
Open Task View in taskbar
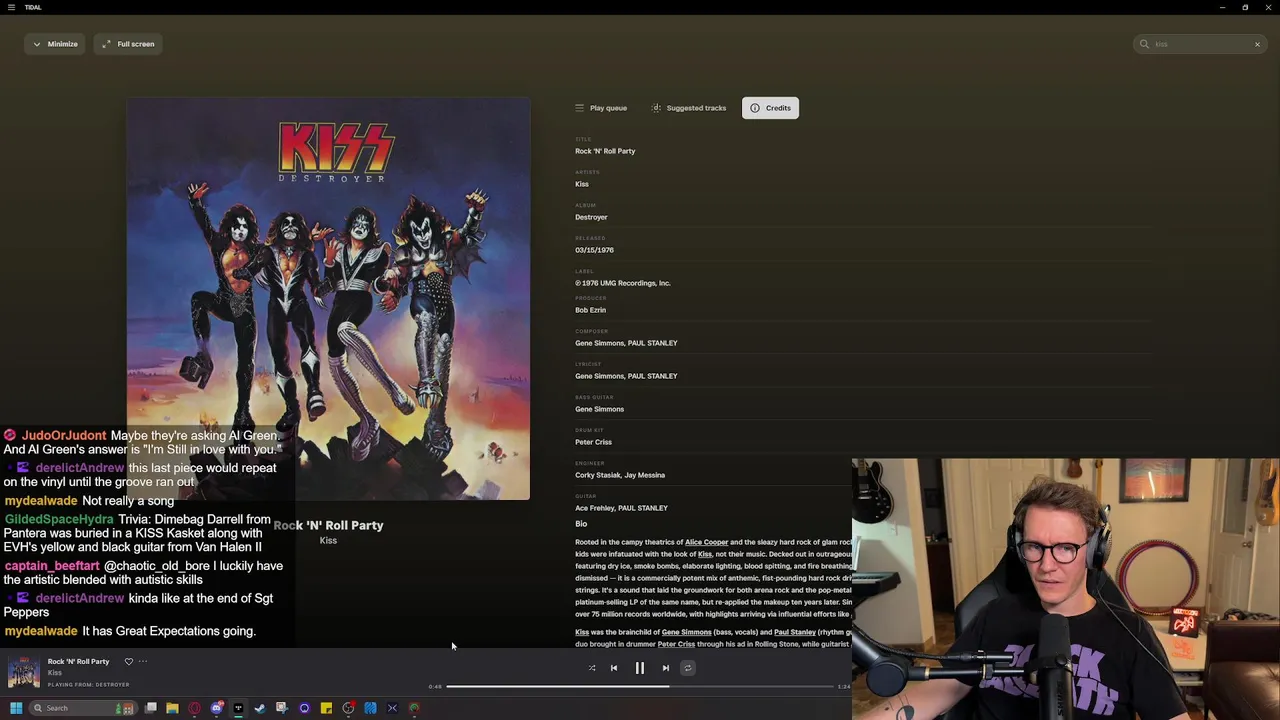pos(150,708)
